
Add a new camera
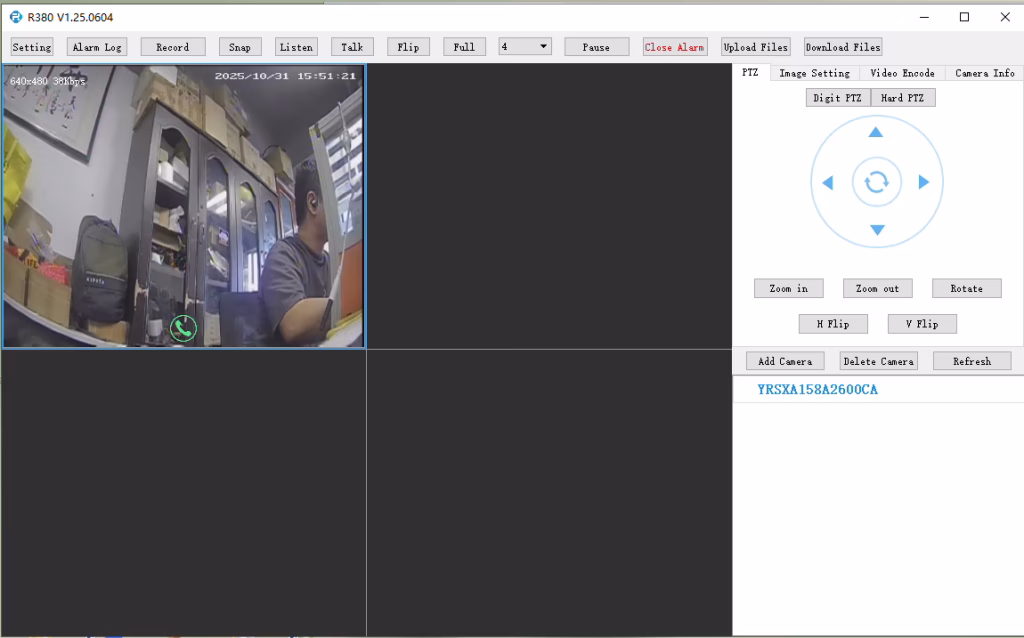(783, 360)
